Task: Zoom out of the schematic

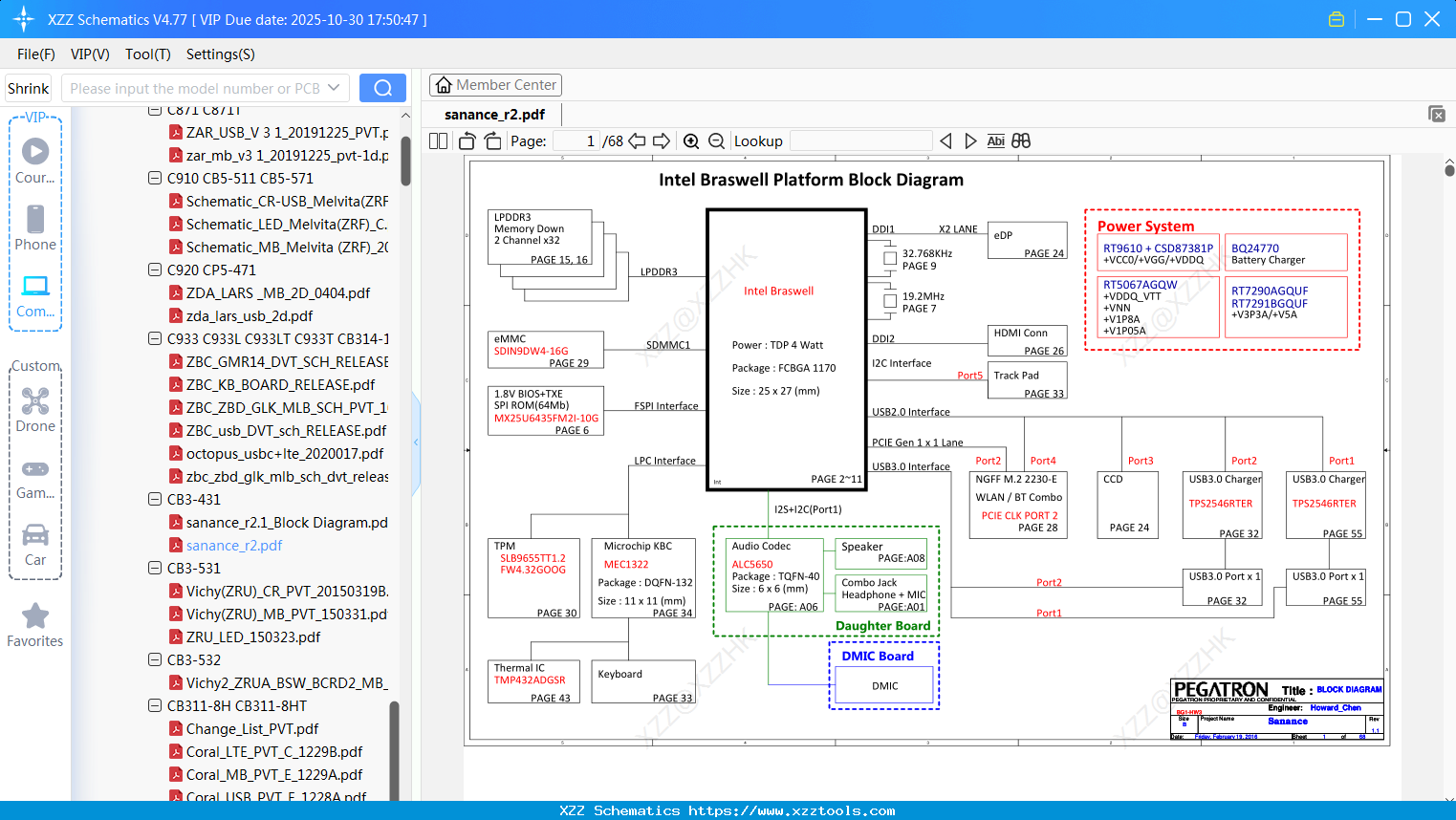Action: [x=716, y=141]
